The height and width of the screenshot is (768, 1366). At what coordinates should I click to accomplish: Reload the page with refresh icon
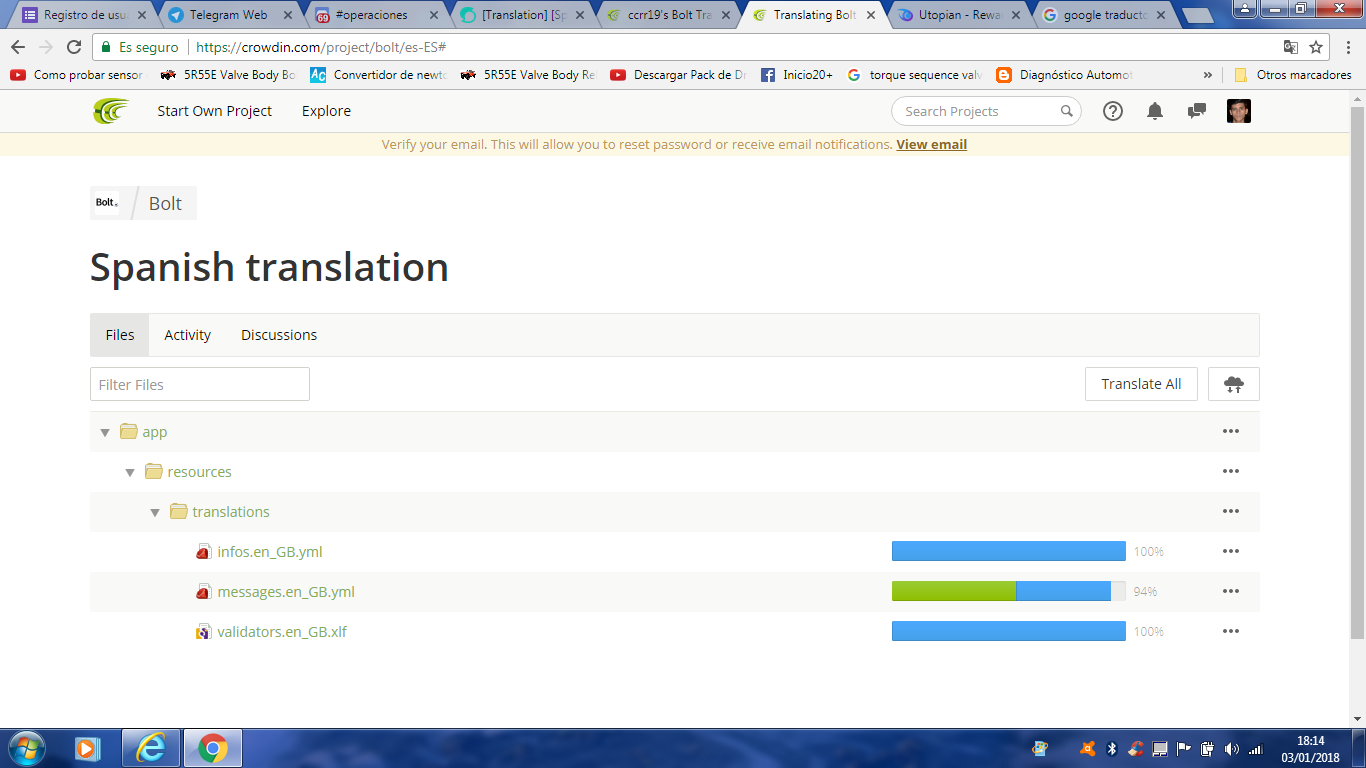click(74, 47)
